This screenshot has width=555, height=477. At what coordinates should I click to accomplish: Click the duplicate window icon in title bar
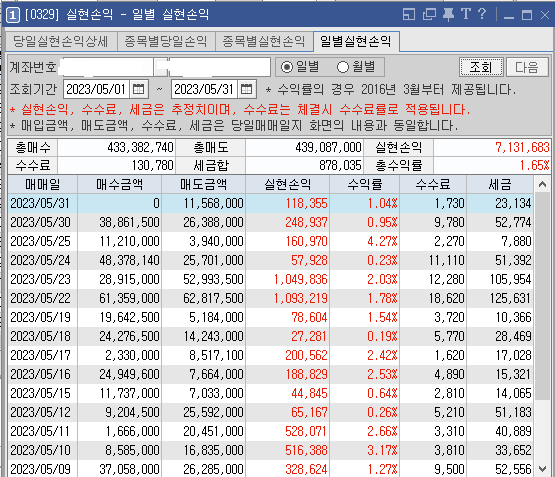coord(429,15)
